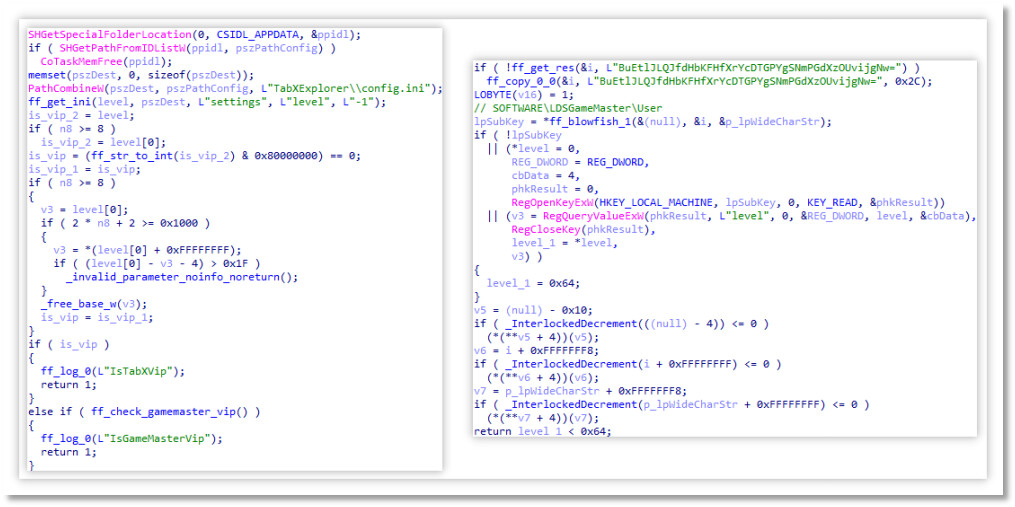1015x507 pixels.
Task: Select the _invalid_parameter_noinfo_noreturn call
Action: (x=182, y=277)
